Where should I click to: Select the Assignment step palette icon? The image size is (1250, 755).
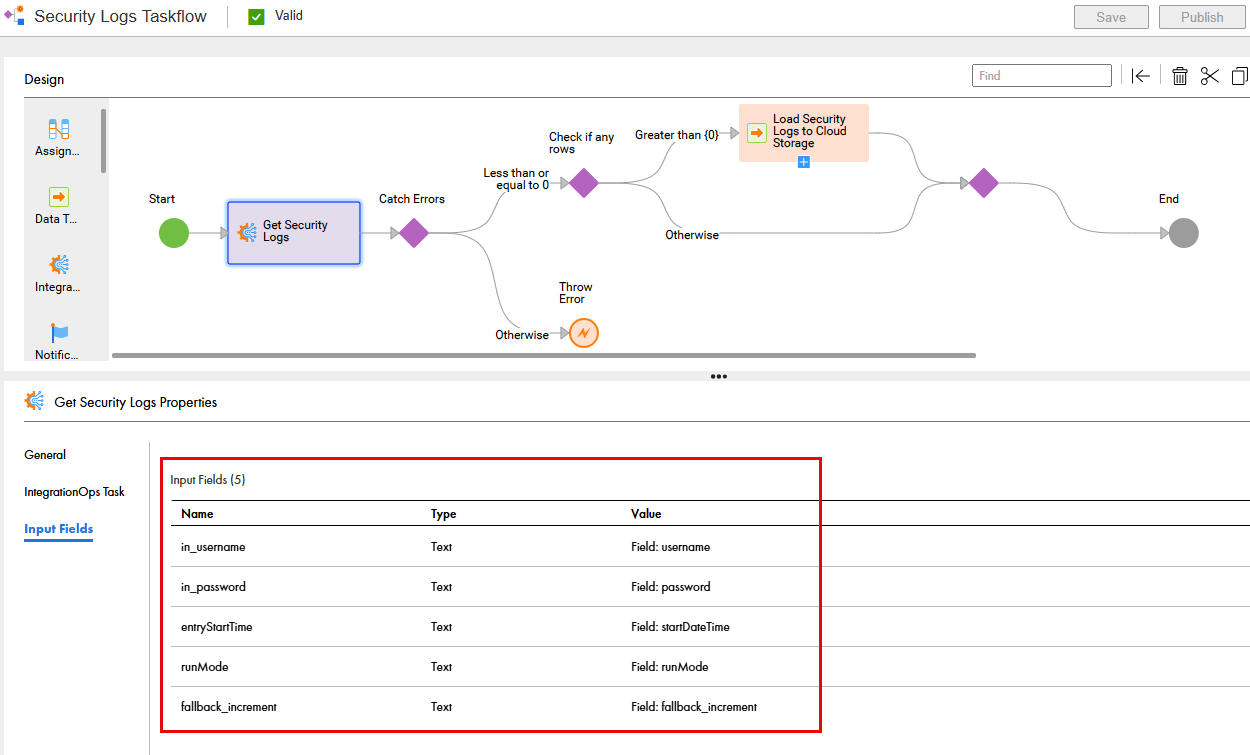pos(59,129)
